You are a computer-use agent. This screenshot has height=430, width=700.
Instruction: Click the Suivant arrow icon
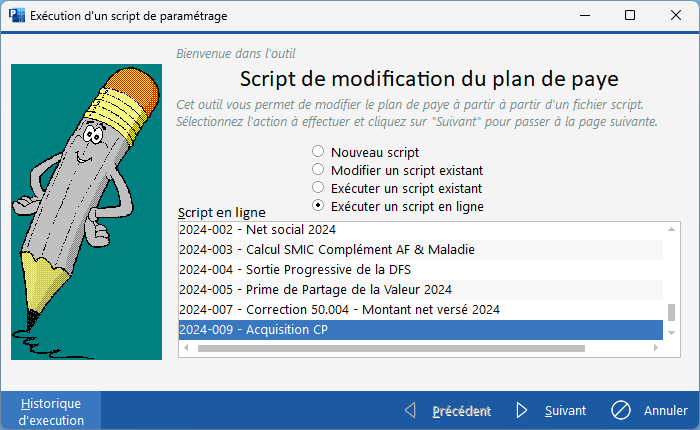522,411
